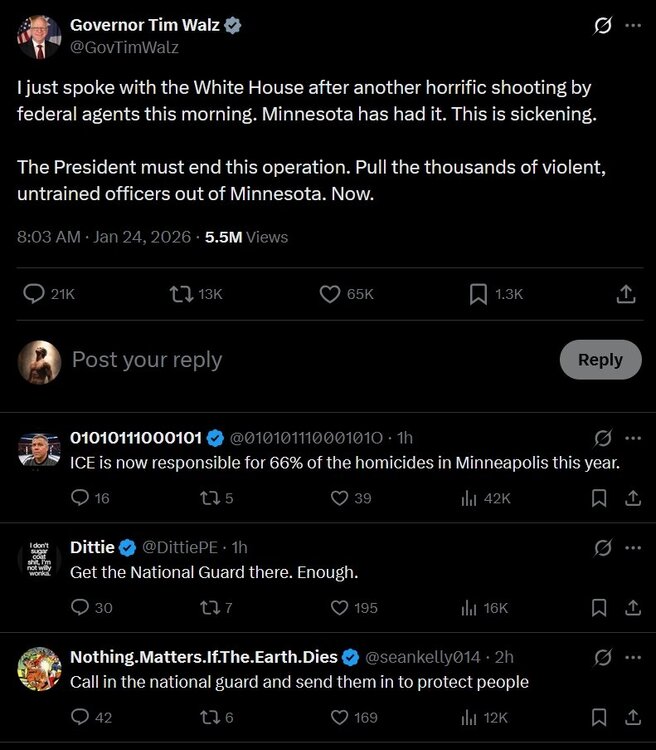View analytics for Dittie's reply with 16K views

click(468, 607)
